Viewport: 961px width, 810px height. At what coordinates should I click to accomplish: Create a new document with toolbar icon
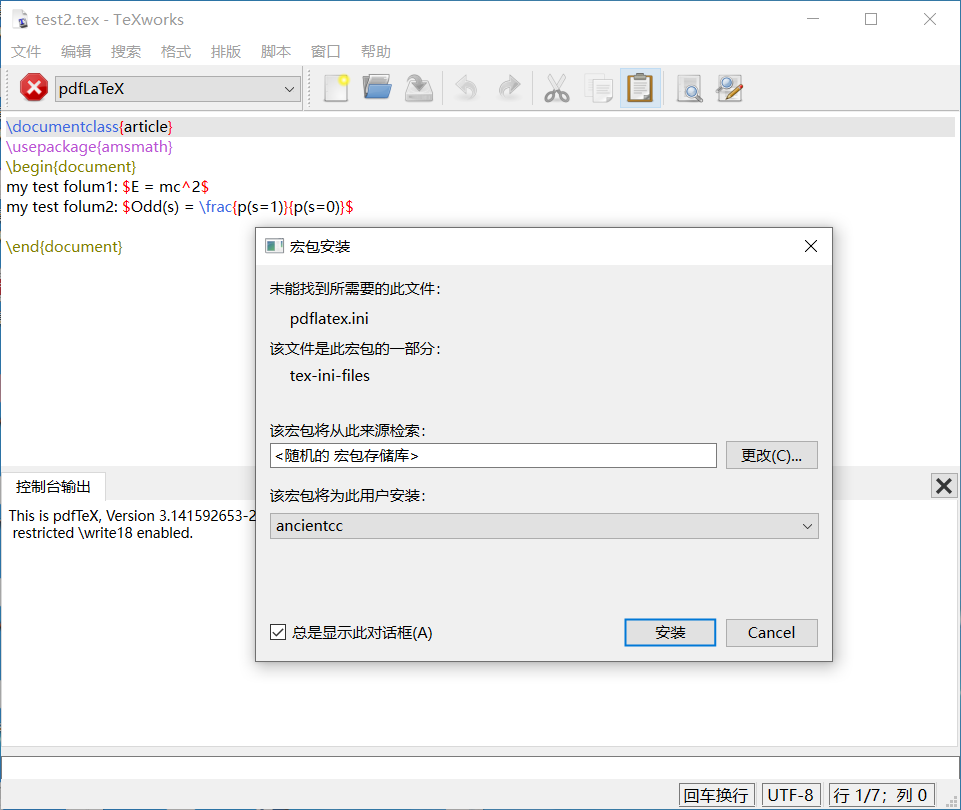pos(336,89)
